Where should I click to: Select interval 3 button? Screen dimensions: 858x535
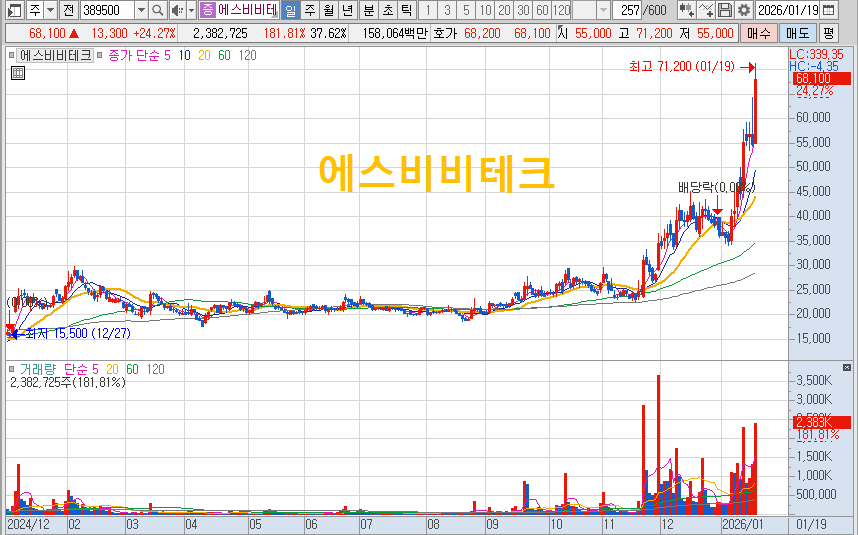447,10
